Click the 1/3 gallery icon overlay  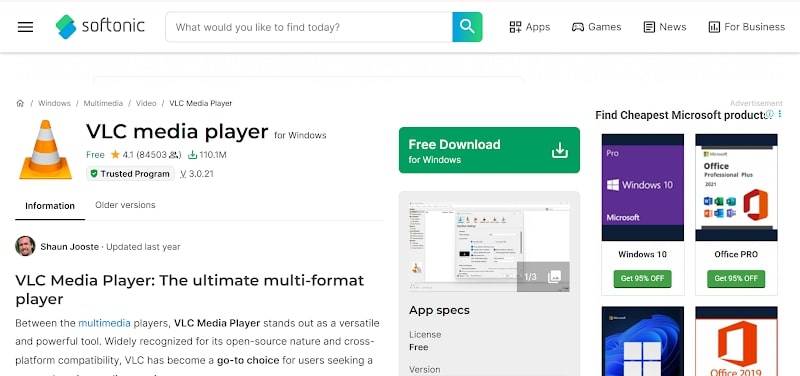tap(543, 277)
